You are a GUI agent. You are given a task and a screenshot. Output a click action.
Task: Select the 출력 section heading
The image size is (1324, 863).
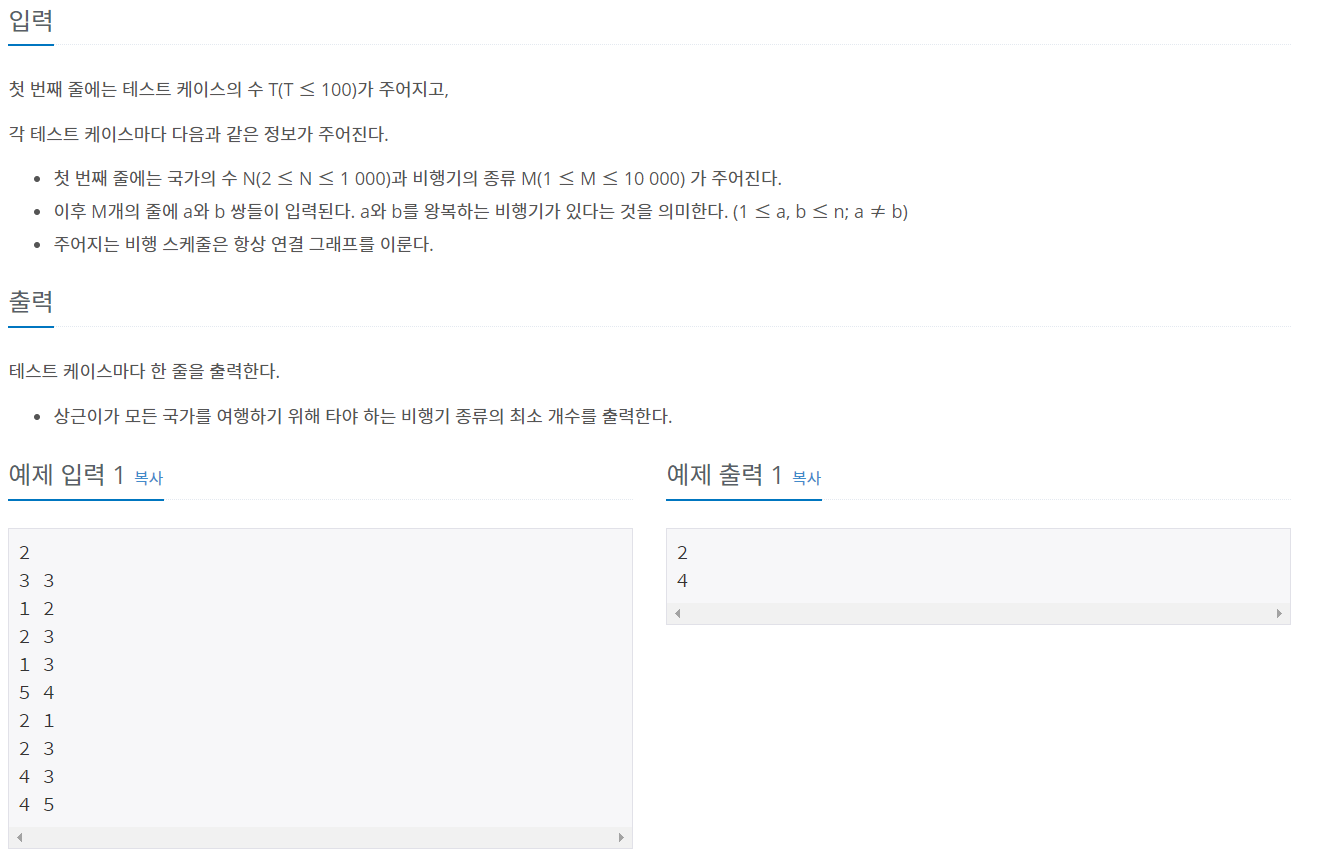pos(31,301)
